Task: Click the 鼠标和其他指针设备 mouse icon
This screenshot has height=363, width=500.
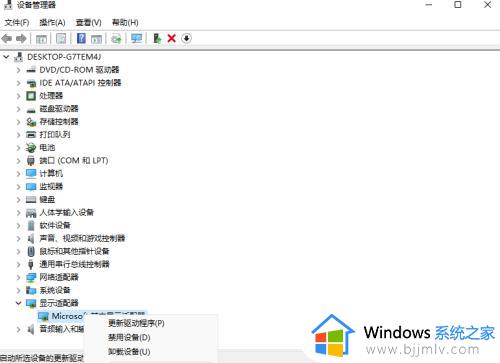Action: [x=31, y=251]
